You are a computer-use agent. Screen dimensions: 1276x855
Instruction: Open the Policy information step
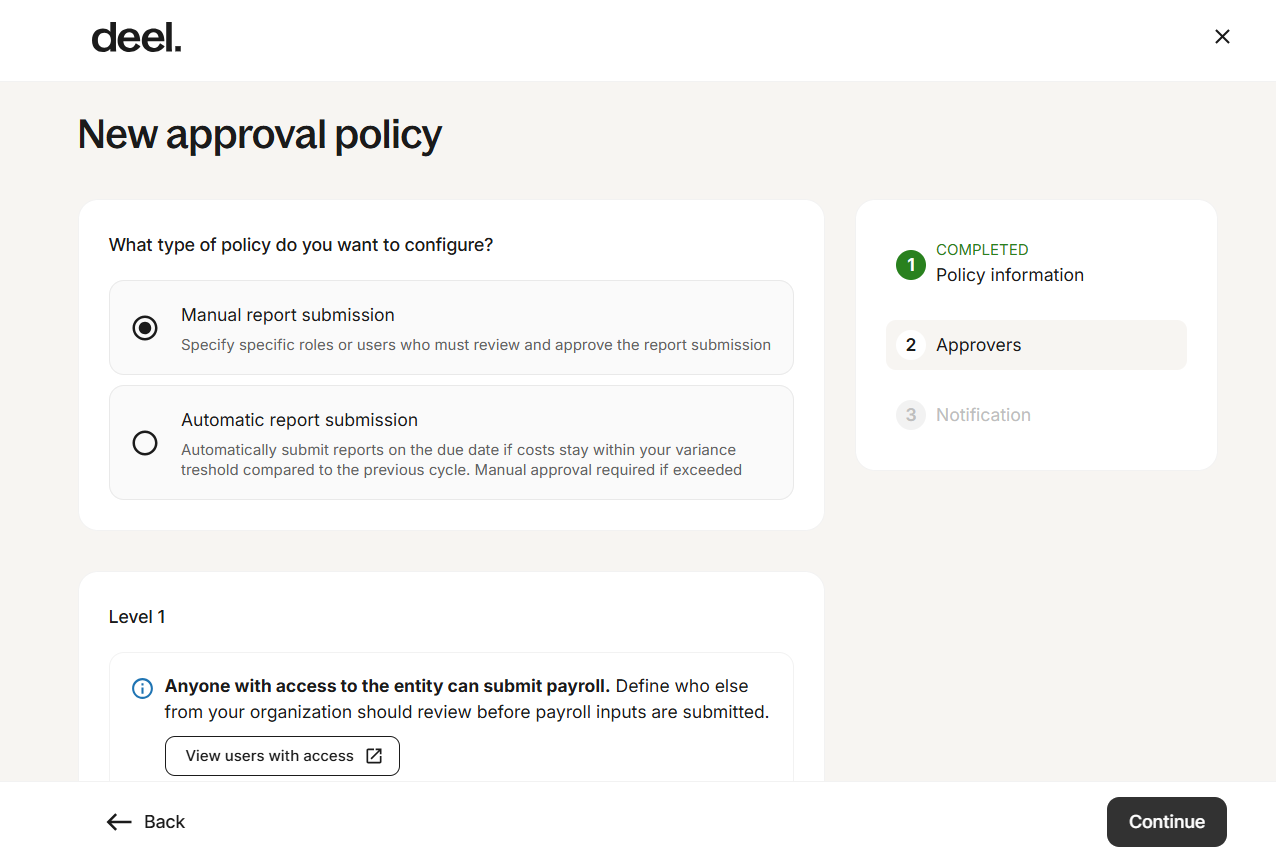1009,275
